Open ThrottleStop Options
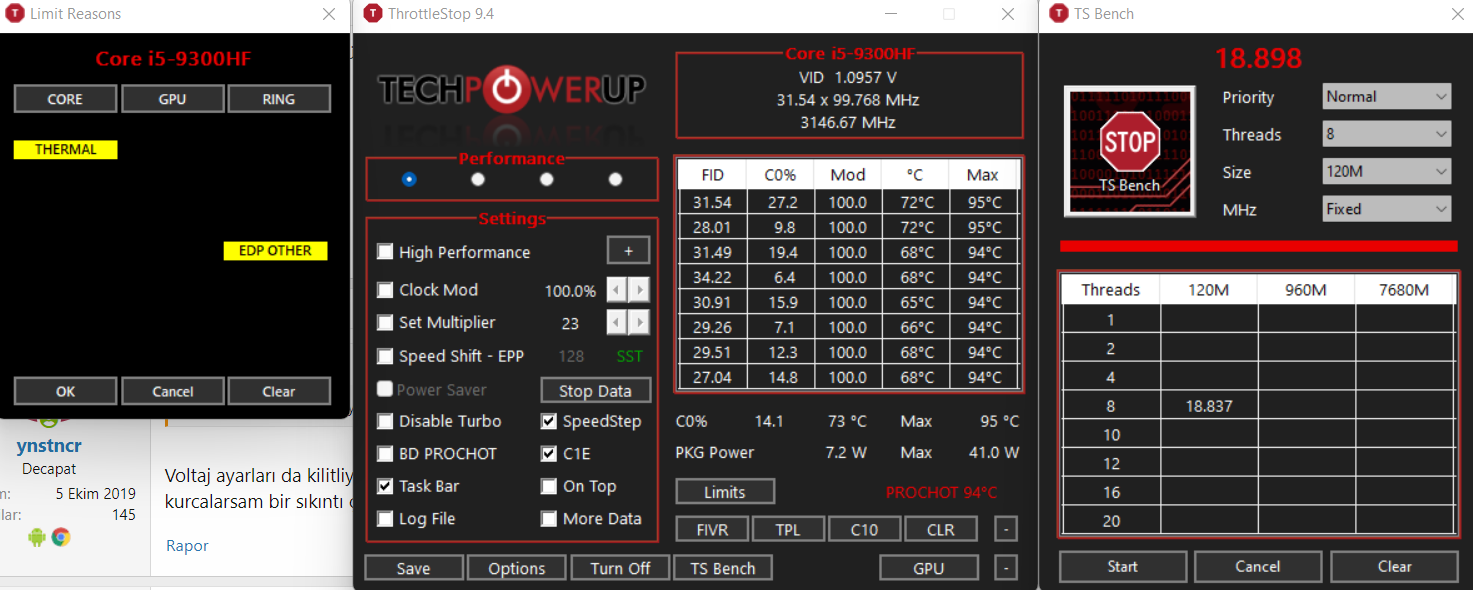1473x590 pixels. point(517,568)
